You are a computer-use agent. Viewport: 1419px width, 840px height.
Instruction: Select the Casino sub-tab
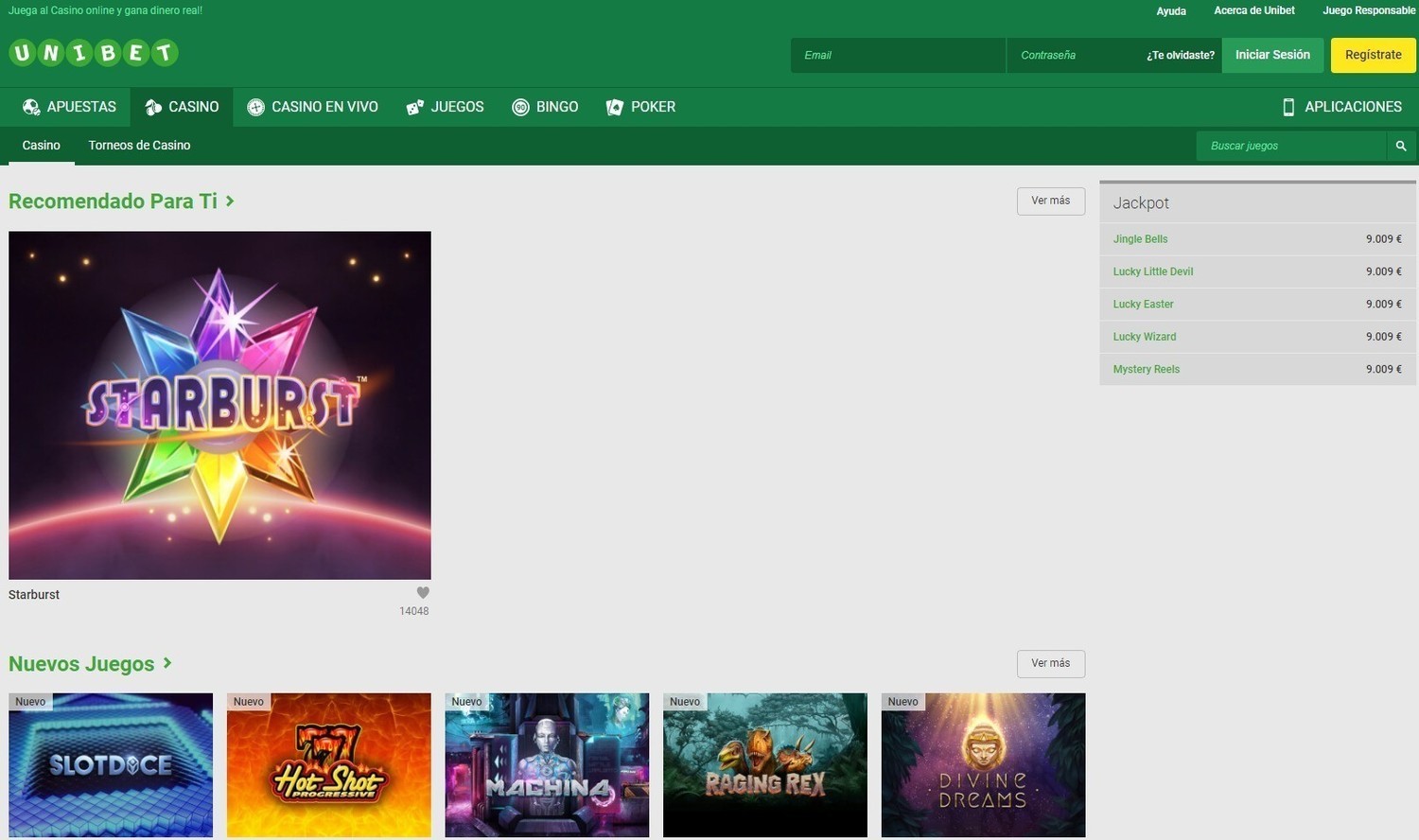(42, 146)
